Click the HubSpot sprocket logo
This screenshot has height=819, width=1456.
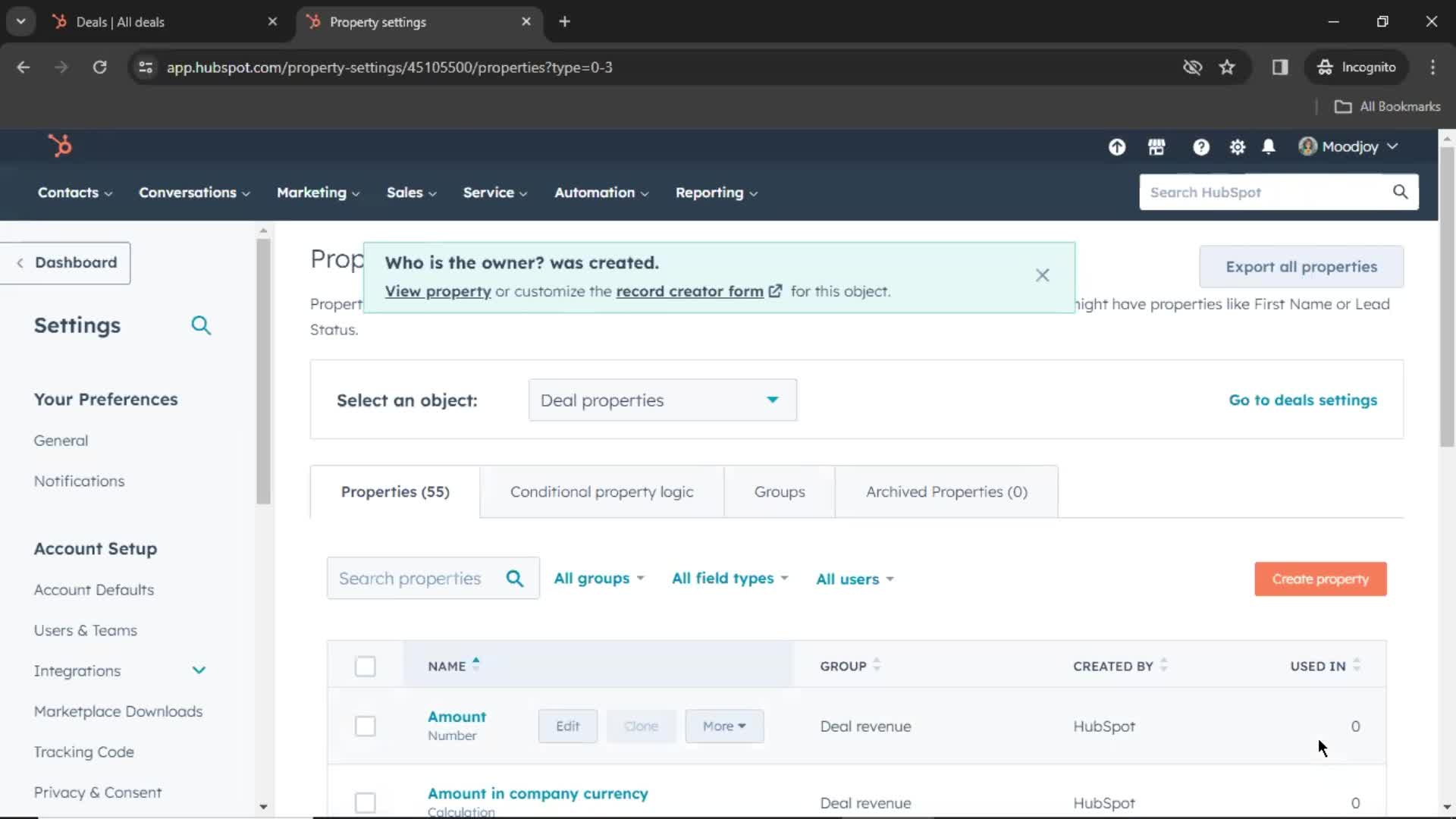click(60, 145)
